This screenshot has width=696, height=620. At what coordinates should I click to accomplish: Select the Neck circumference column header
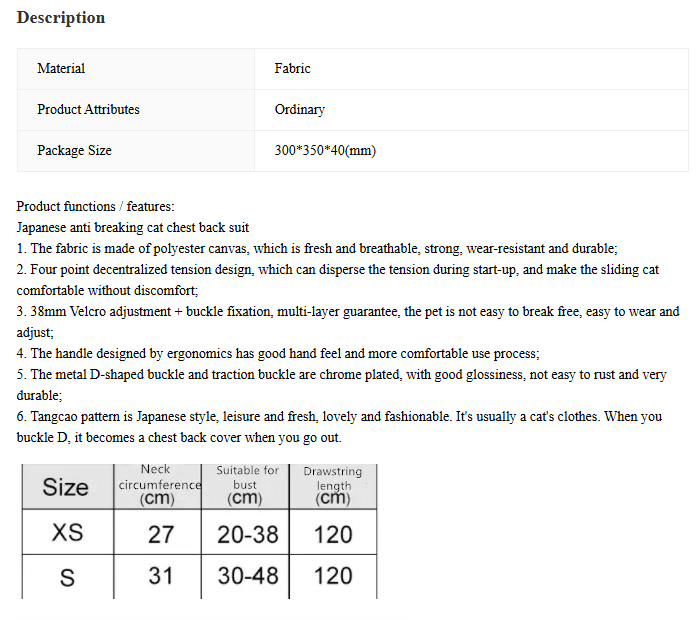158,486
